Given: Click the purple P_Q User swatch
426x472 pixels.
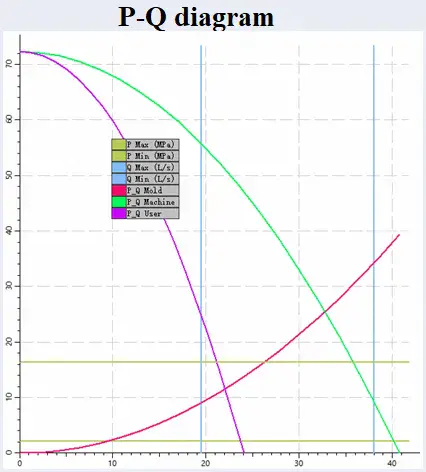Looking at the screenshot, I should [x=119, y=213].
